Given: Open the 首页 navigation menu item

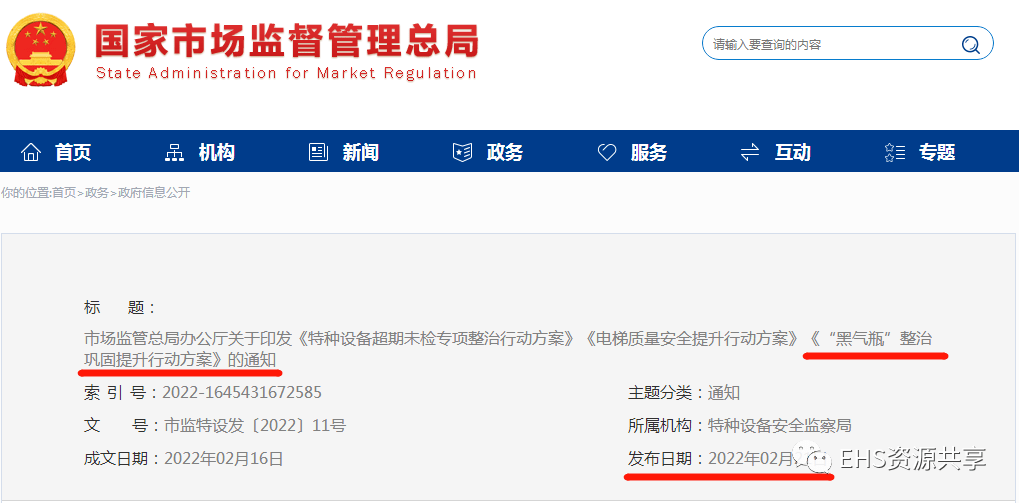Looking at the screenshot, I should coord(73,153).
